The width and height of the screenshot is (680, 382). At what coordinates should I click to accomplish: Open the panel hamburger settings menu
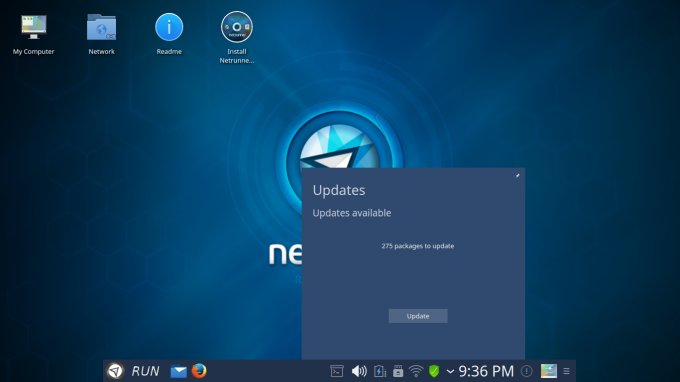tap(566, 371)
